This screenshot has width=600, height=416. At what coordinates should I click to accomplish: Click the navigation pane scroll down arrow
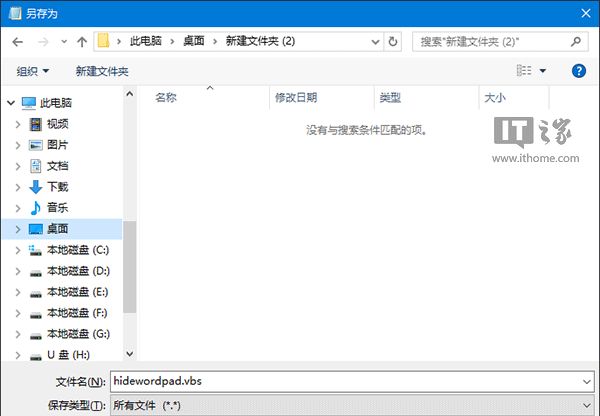coord(130,354)
